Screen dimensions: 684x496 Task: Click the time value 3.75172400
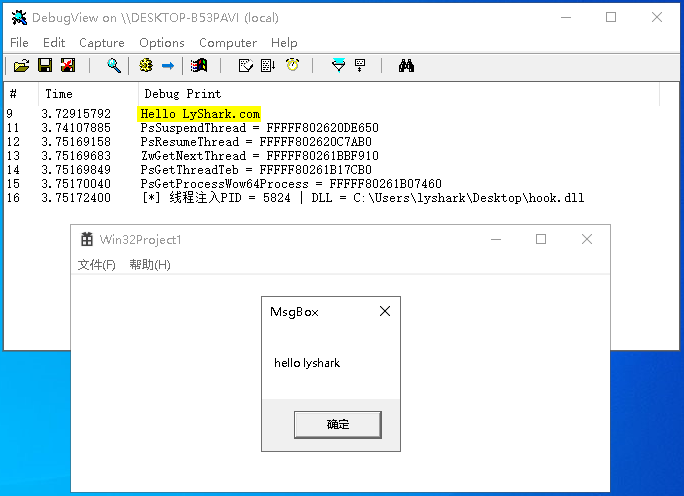click(76, 198)
